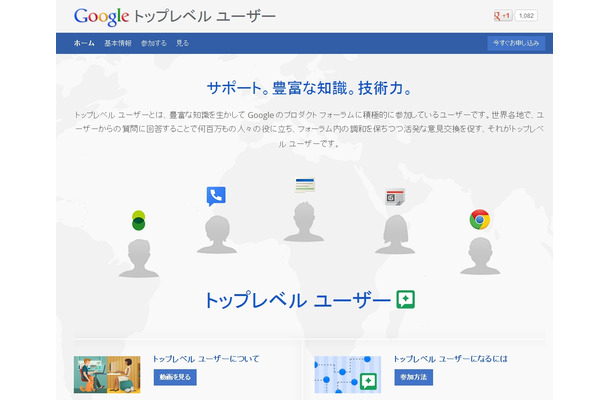Screen dimensions: 610x400
Task: Click the 動画を見る button
Action: coord(175,377)
